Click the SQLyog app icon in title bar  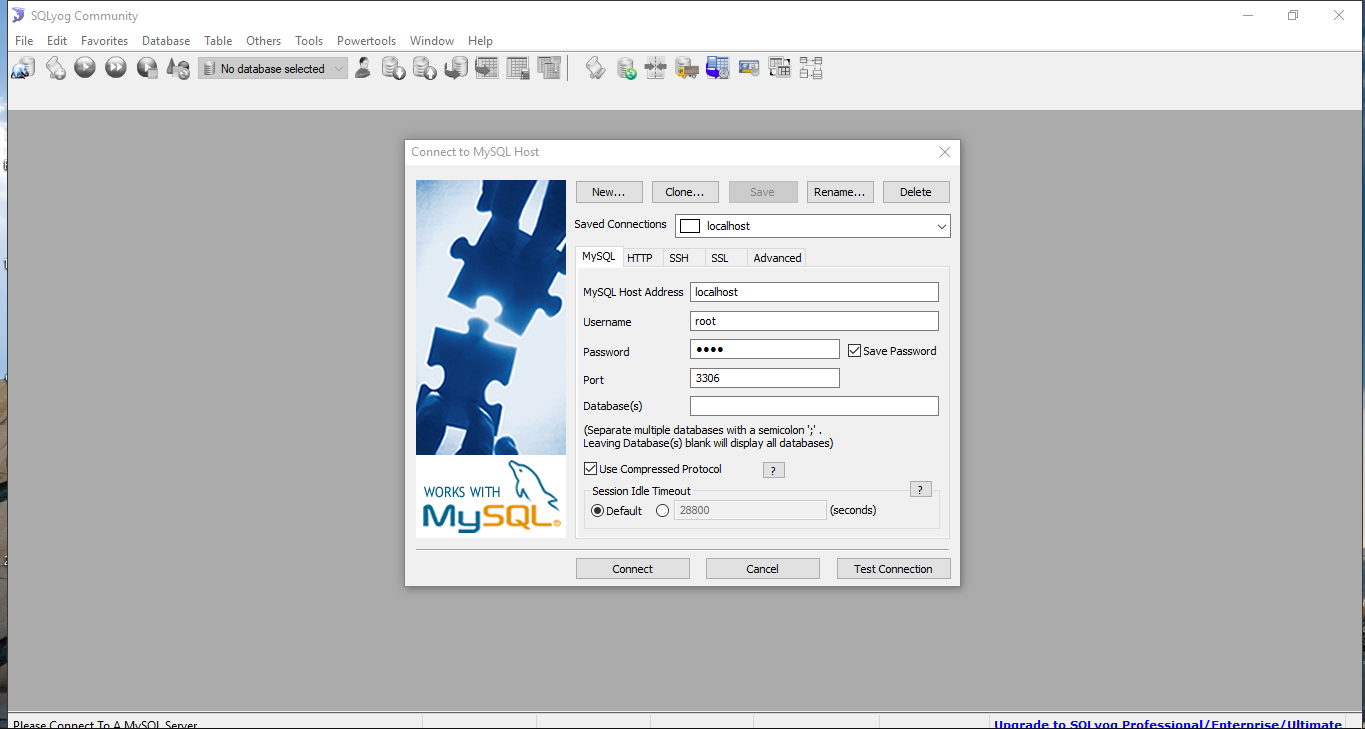point(19,15)
